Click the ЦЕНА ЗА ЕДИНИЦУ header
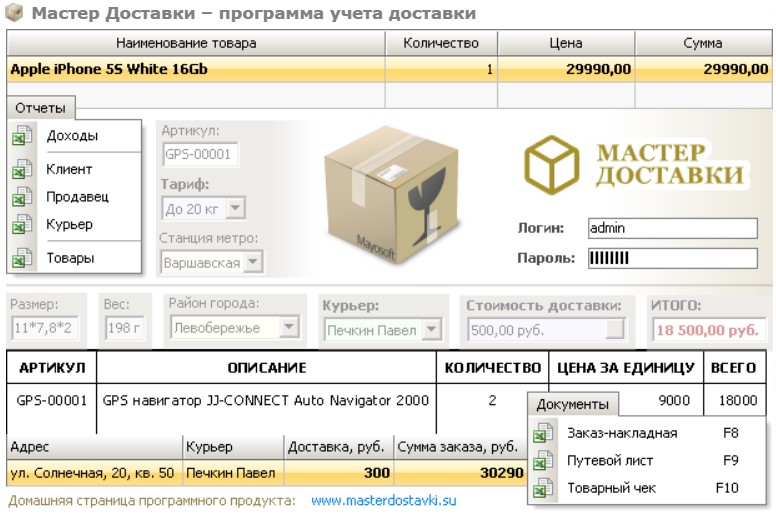The image size is (776, 521). [x=626, y=368]
